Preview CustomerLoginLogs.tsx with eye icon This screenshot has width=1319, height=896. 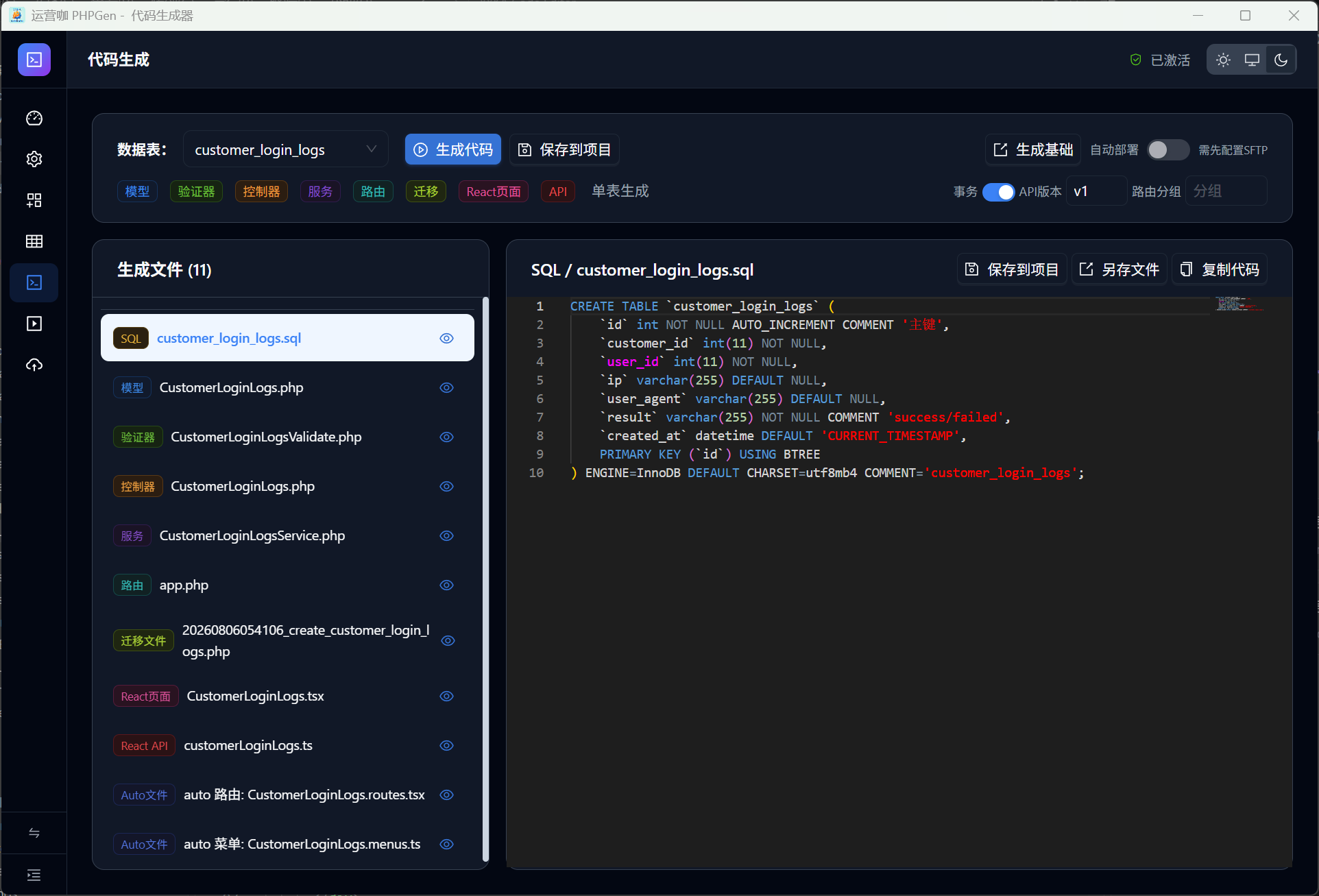point(447,697)
